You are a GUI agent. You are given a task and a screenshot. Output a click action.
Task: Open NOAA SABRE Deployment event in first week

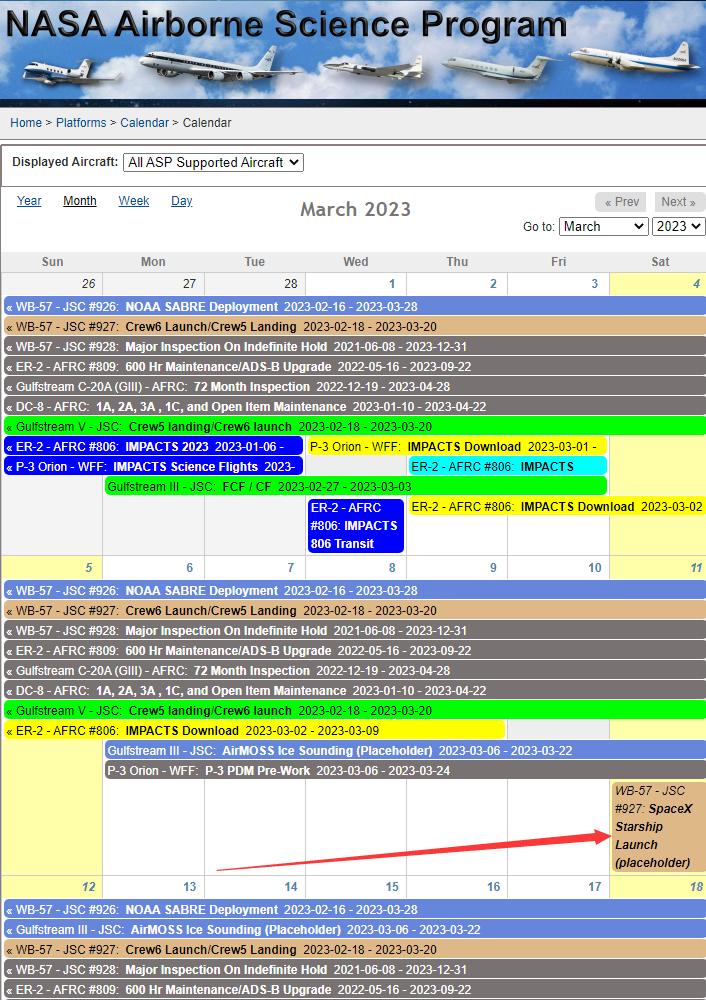click(355, 307)
